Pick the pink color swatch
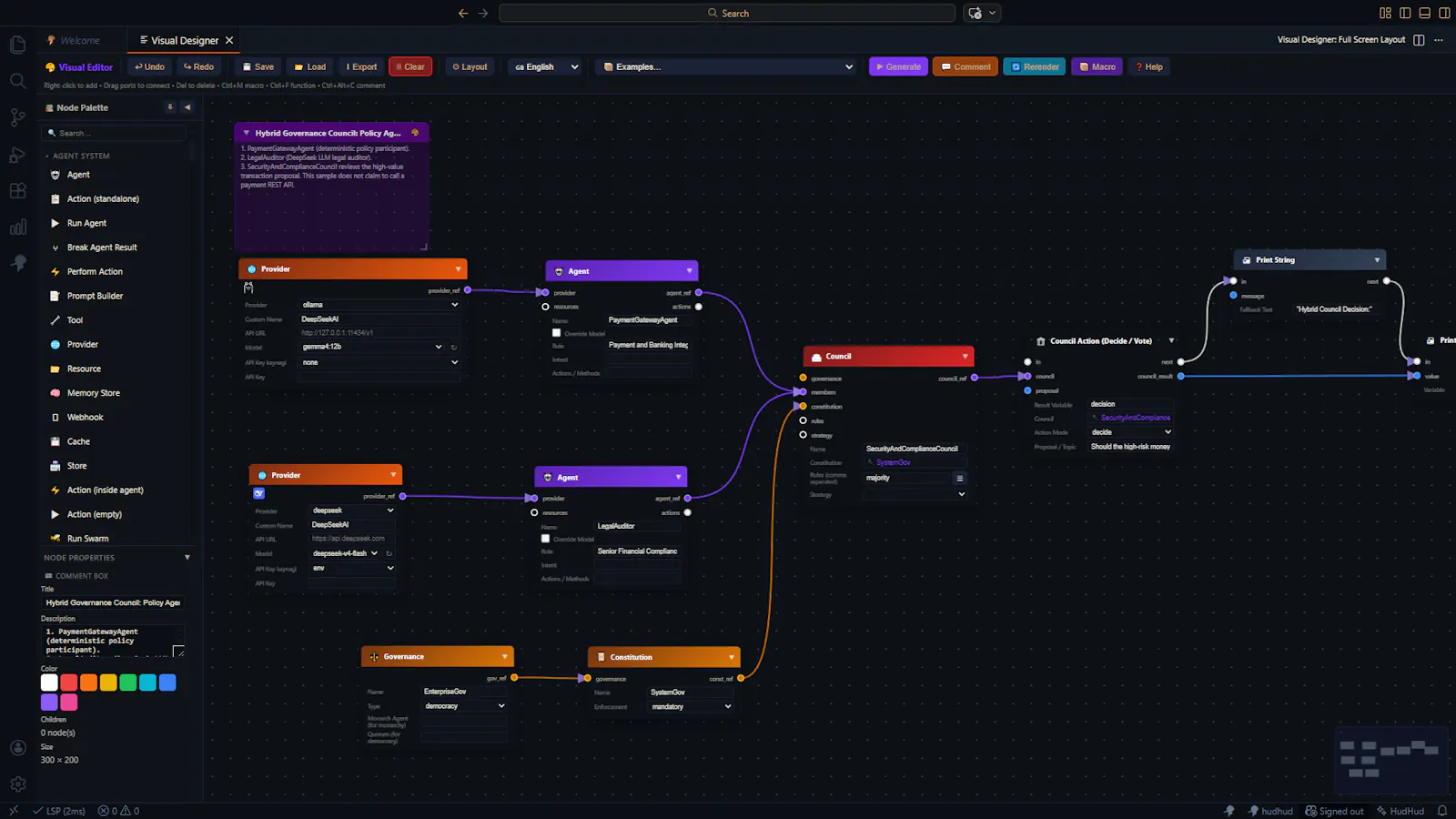Viewport: 1456px width, 819px height. (x=69, y=703)
